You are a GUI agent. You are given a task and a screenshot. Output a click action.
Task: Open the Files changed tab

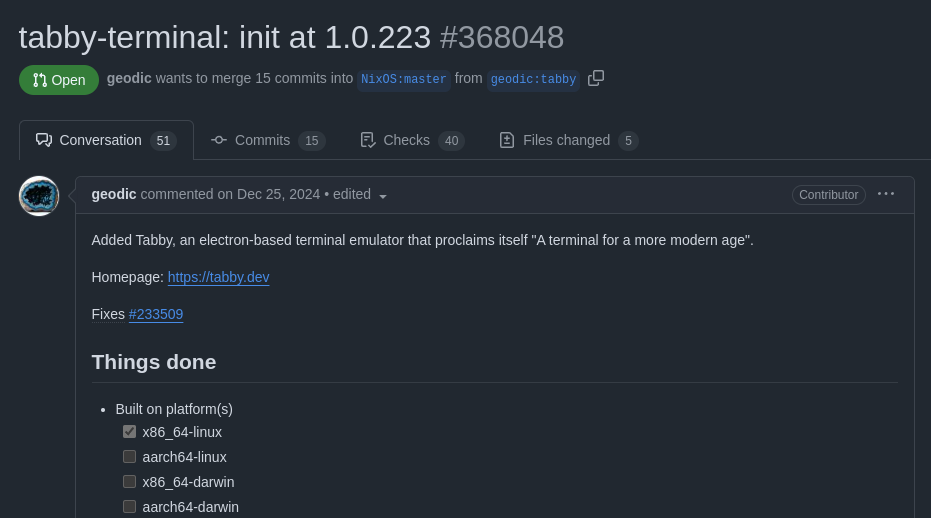pyautogui.click(x=569, y=140)
